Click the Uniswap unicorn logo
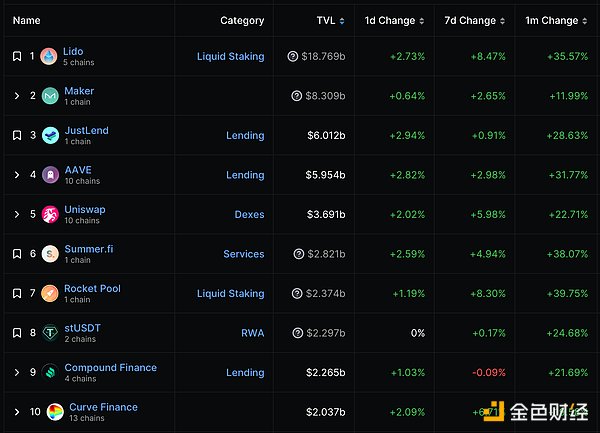 point(50,215)
